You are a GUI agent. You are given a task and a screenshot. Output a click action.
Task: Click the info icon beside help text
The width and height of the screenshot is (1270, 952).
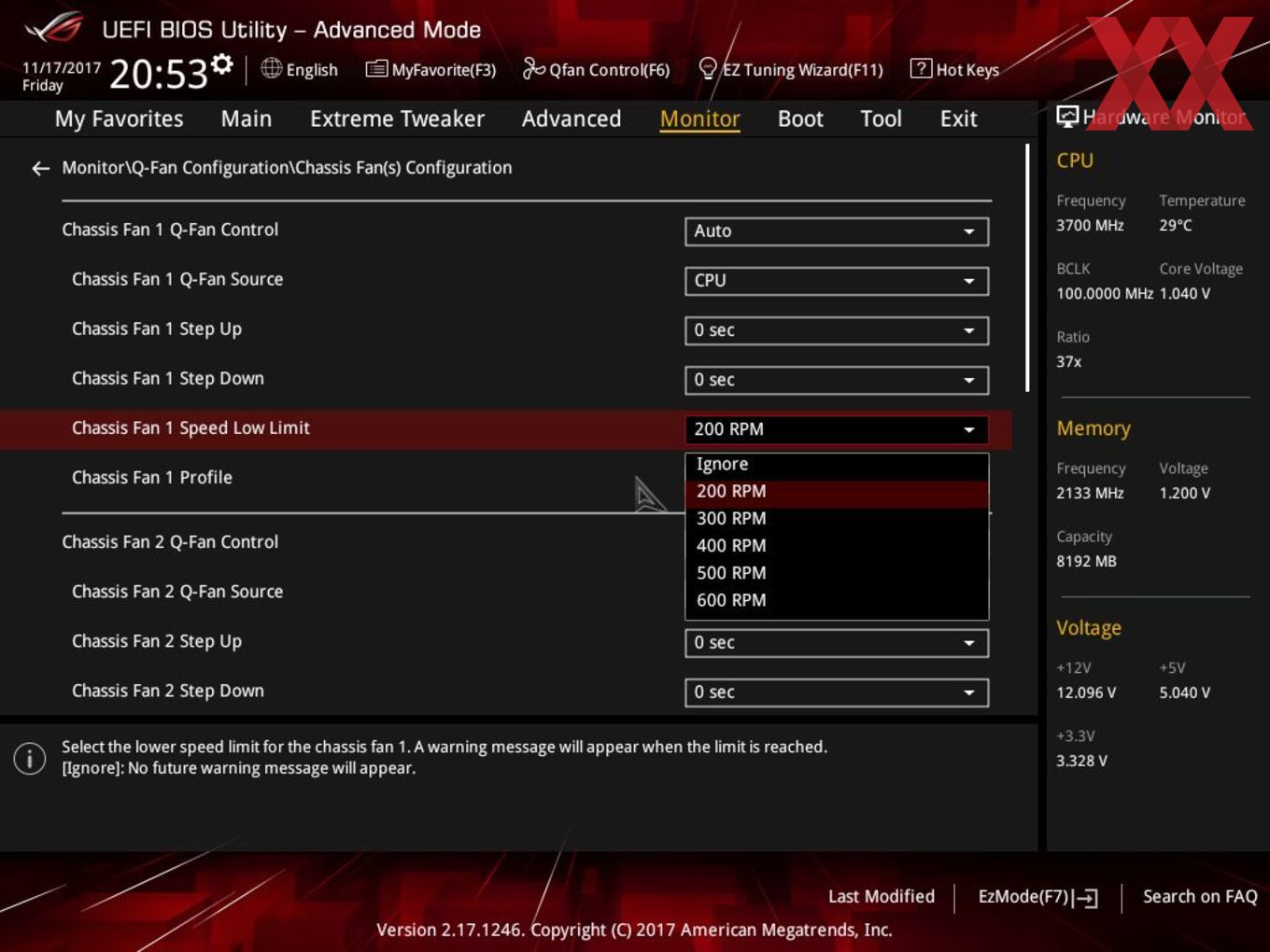coord(30,758)
